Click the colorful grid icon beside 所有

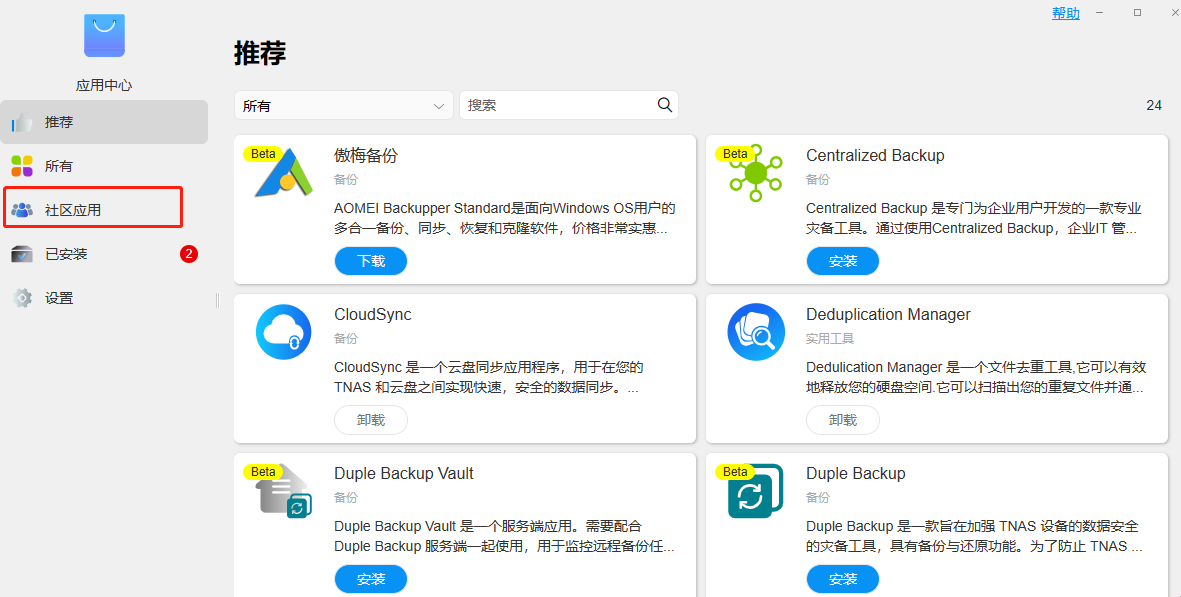click(x=22, y=166)
